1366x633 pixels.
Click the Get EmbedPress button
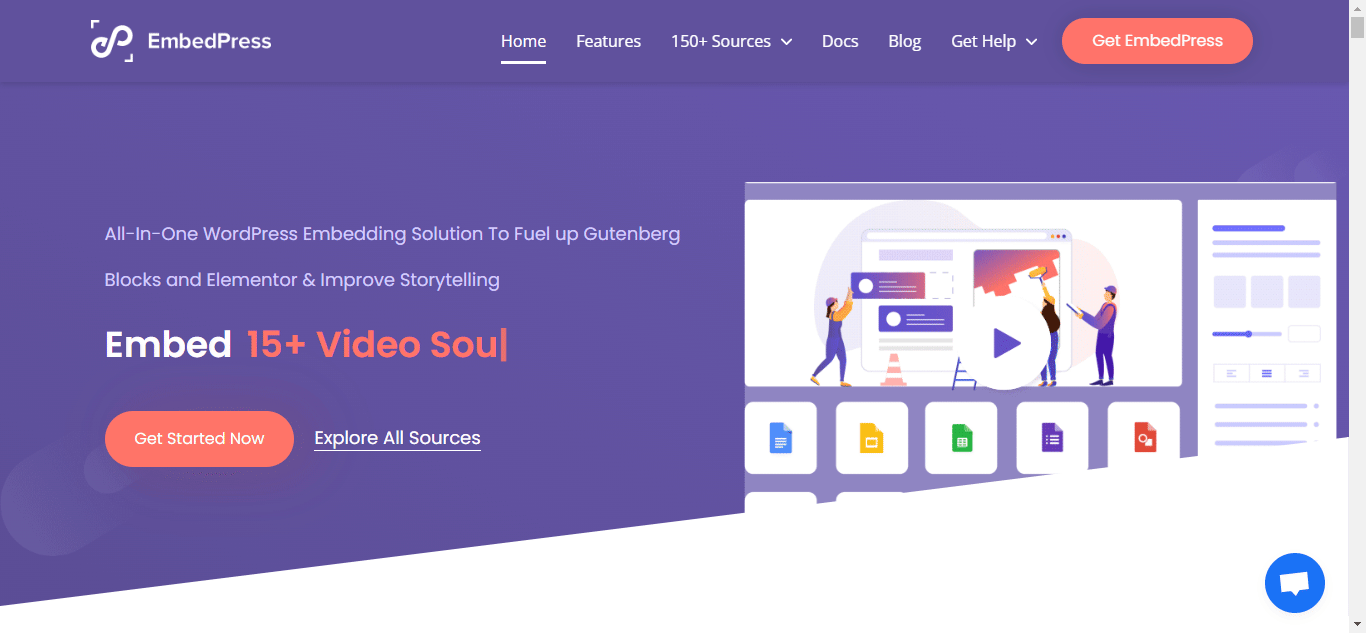pyautogui.click(x=1157, y=41)
